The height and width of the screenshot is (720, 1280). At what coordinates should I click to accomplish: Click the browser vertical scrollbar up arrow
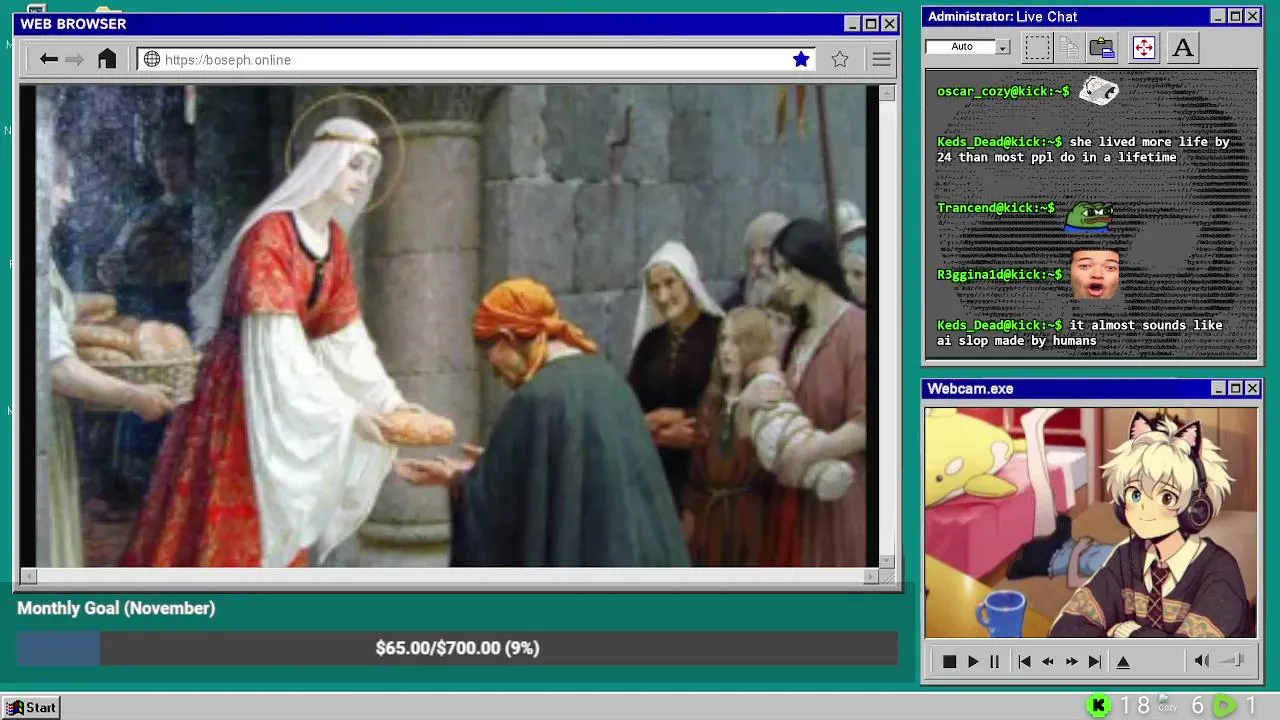click(x=886, y=93)
